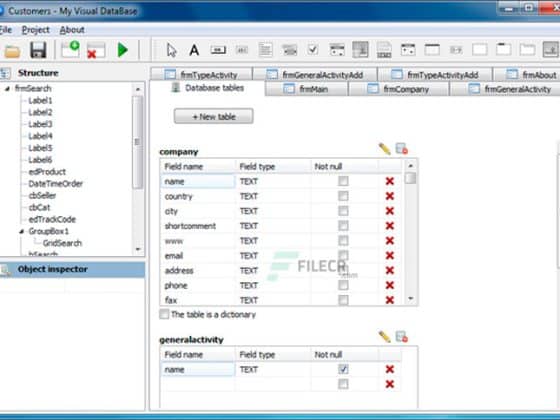The image size is (560, 420).
Task: Save the project with the floppy disk icon
Action: coord(38,50)
